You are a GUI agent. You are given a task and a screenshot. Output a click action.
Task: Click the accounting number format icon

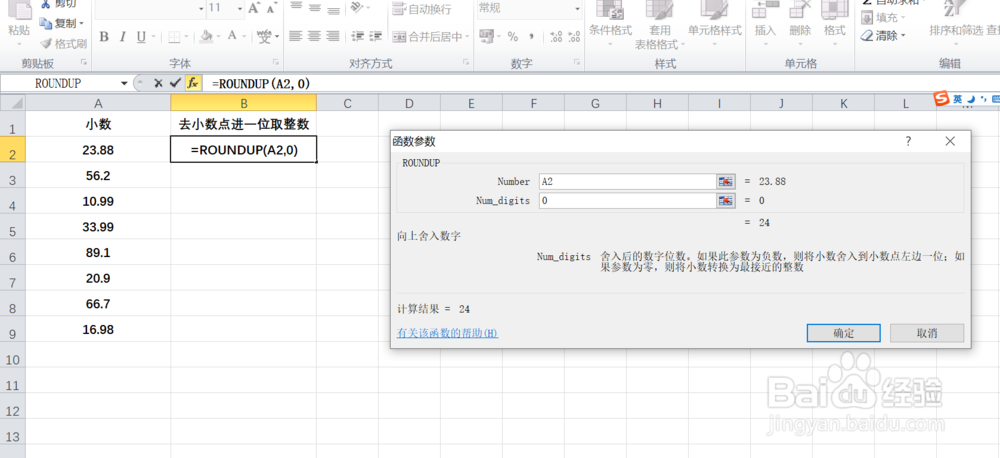coord(486,37)
